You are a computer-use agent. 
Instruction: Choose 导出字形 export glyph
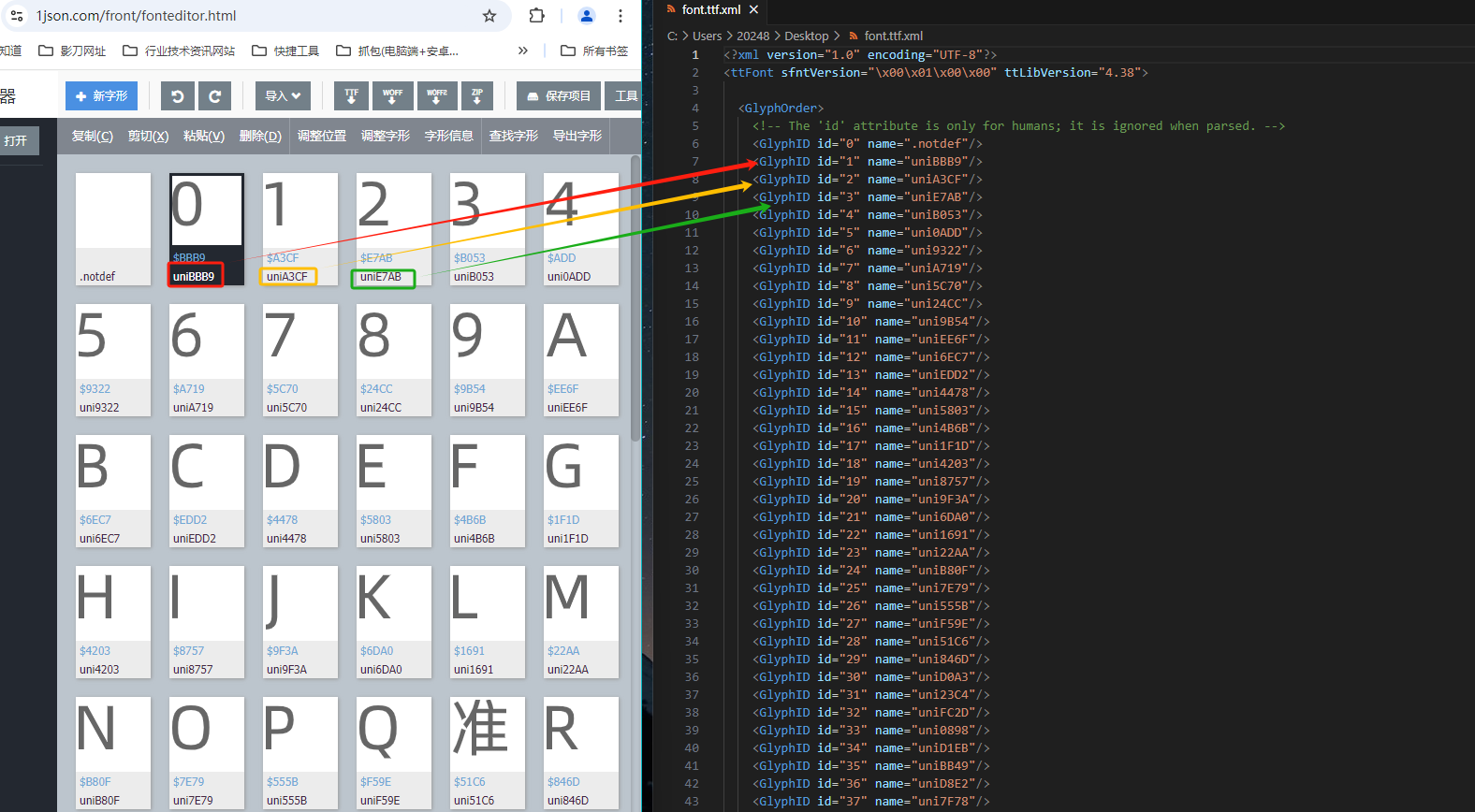coord(577,136)
